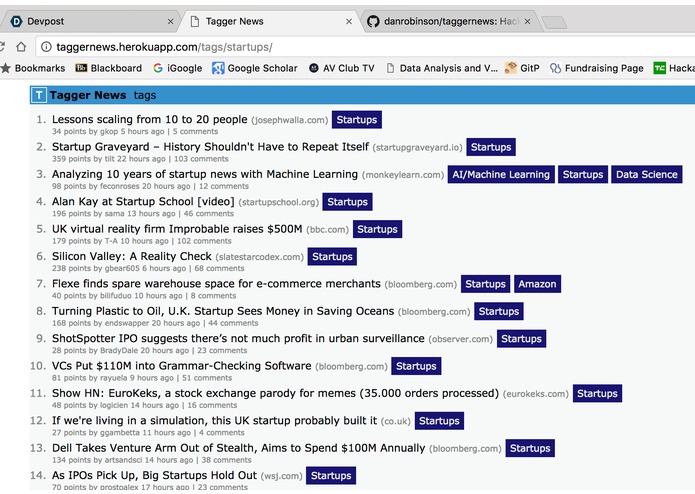Screen dimensions: 695x494
Task: Open '5 comments' on Lessons scaling story
Action: 195,132
